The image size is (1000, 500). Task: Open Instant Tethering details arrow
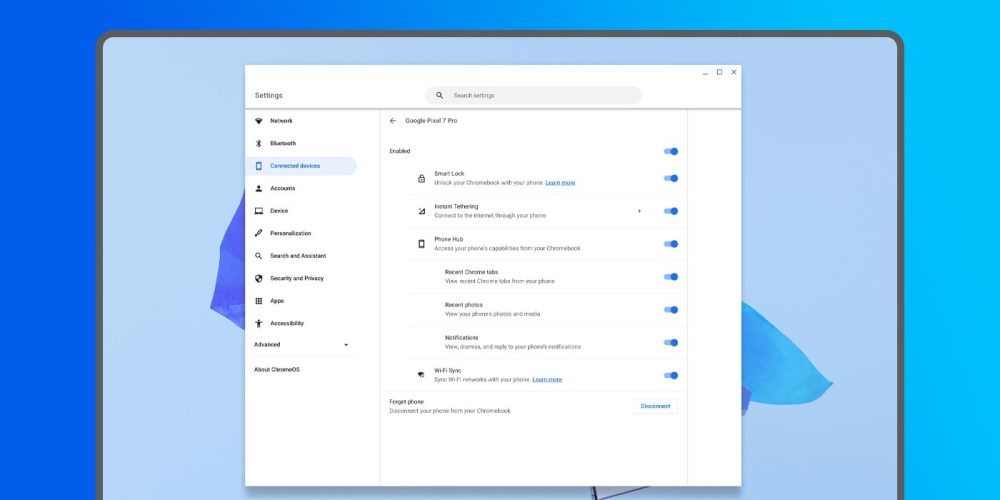coord(639,211)
